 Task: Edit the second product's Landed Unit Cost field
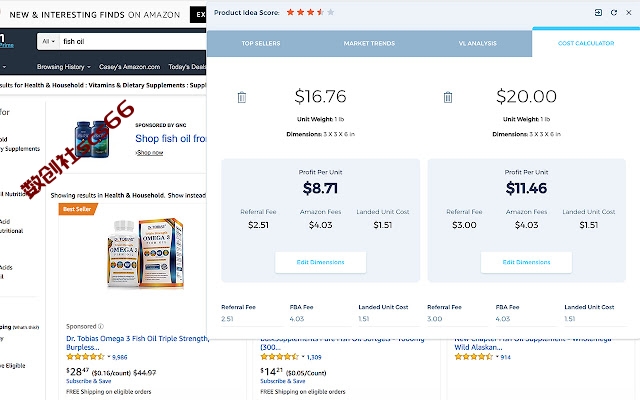(x=595, y=319)
